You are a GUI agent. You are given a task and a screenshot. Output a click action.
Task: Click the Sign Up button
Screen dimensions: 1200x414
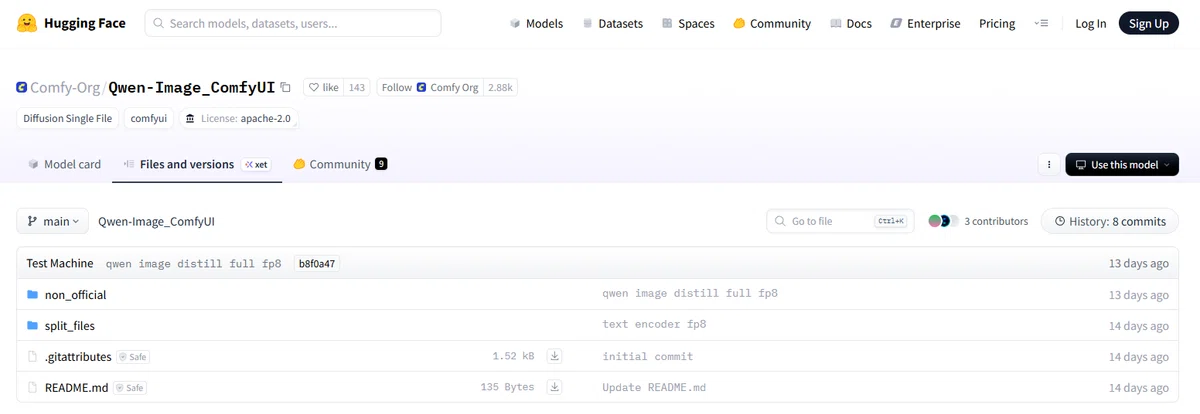[x=1148, y=23]
